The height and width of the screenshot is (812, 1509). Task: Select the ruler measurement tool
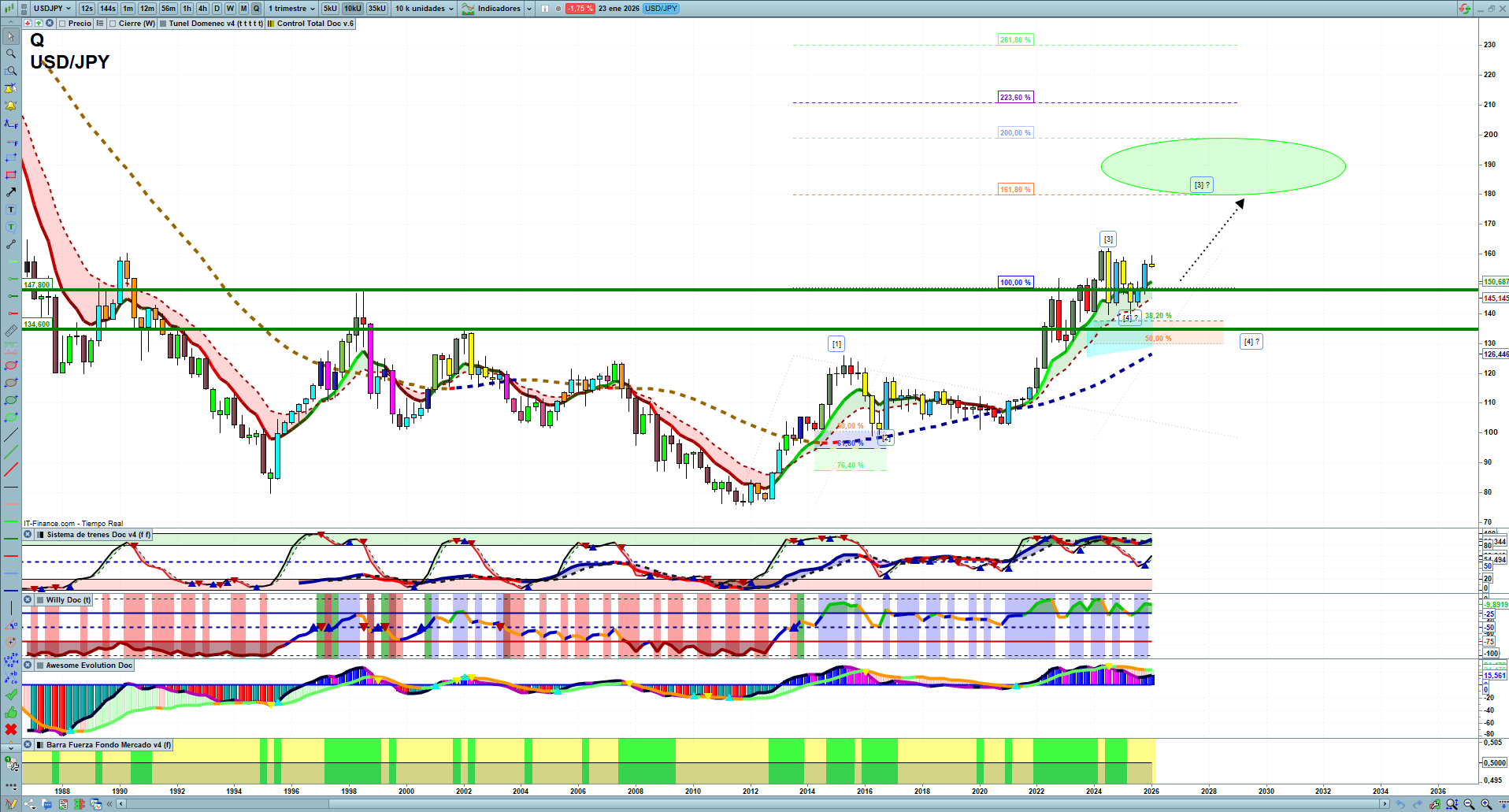click(x=11, y=331)
